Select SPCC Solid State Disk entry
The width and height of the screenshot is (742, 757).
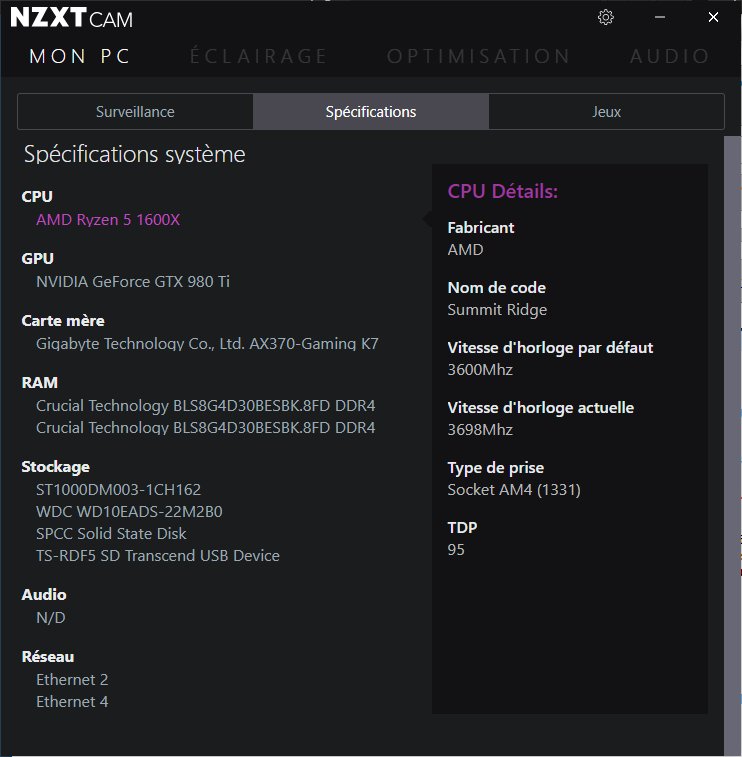[x=111, y=533]
